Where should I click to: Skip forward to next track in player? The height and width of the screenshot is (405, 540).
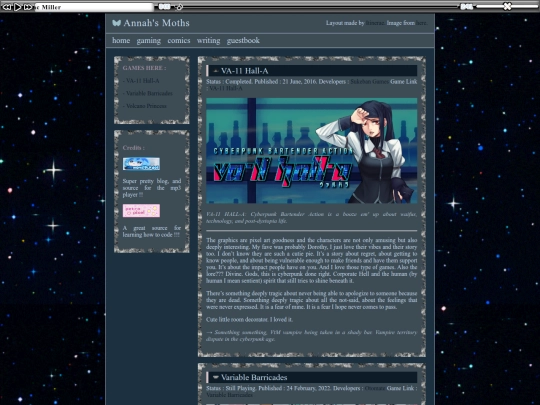pyautogui.click(x=28, y=7)
